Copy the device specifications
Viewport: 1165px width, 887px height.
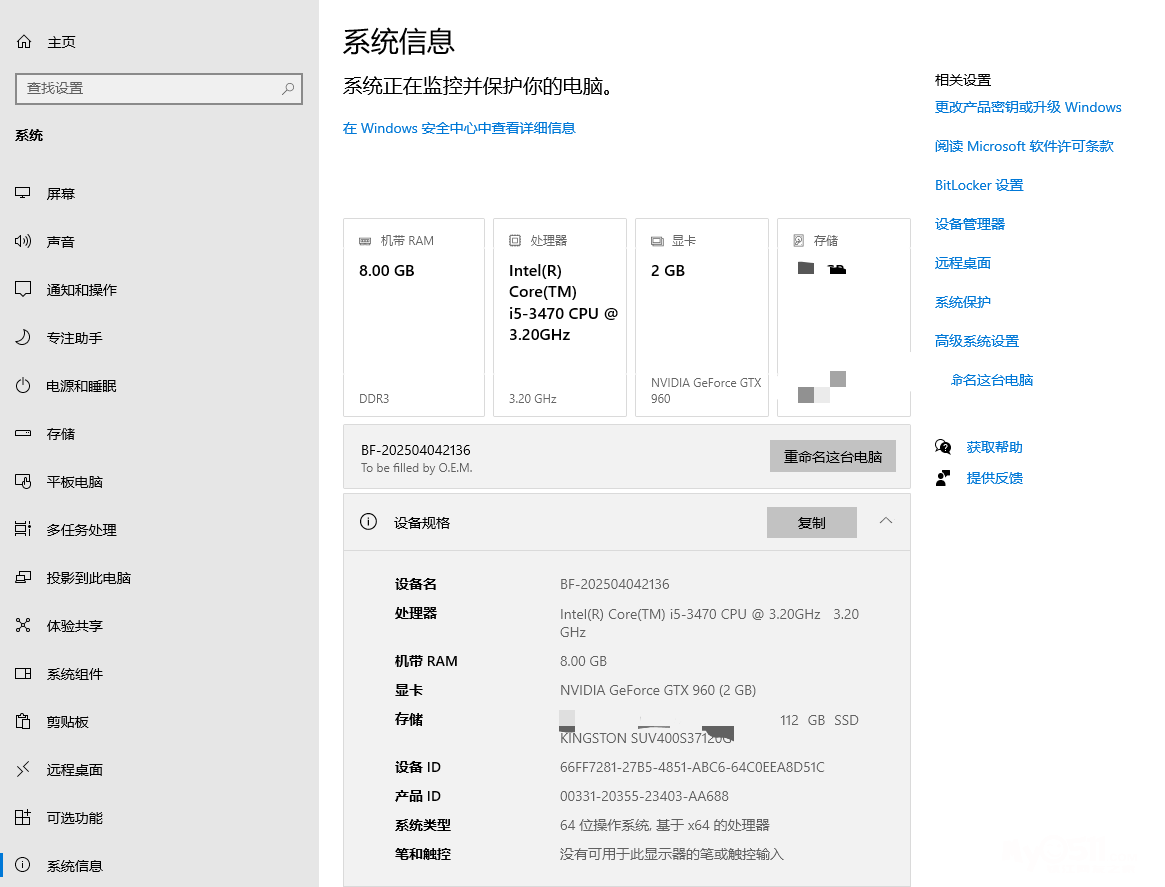coord(811,523)
